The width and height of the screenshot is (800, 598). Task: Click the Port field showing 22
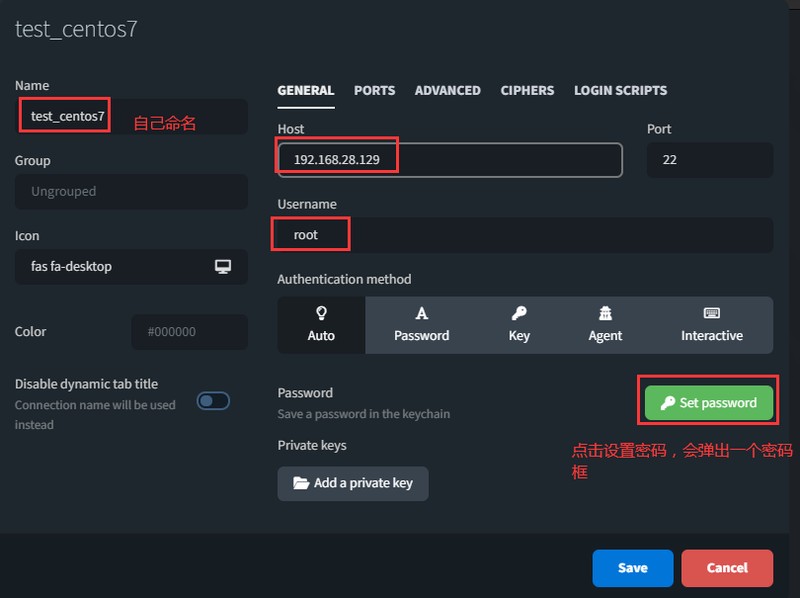tap(710, 160)
